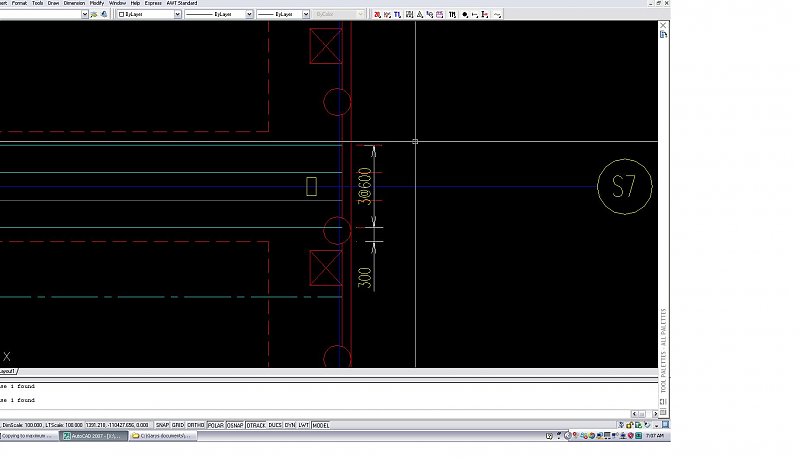Click the communication center status bar icon
The height and width of the screenshot is (462, 800).
(621, 425)
